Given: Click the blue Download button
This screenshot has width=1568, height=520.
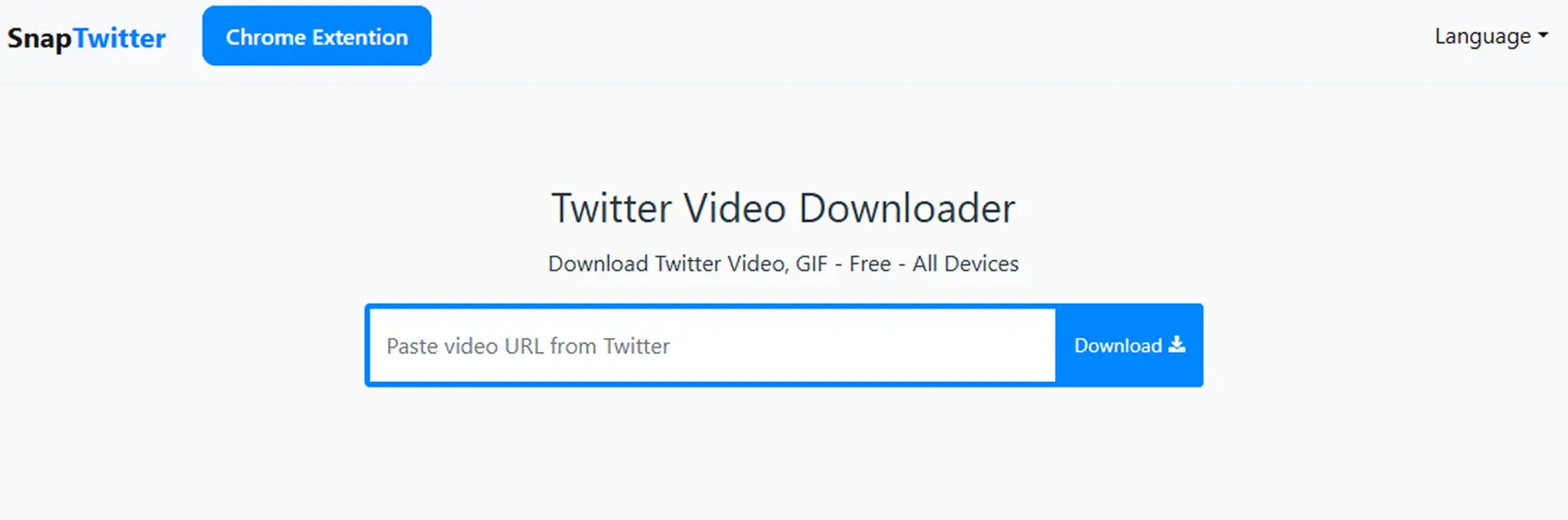Looking at the screenshot, I should [1129, 346].
